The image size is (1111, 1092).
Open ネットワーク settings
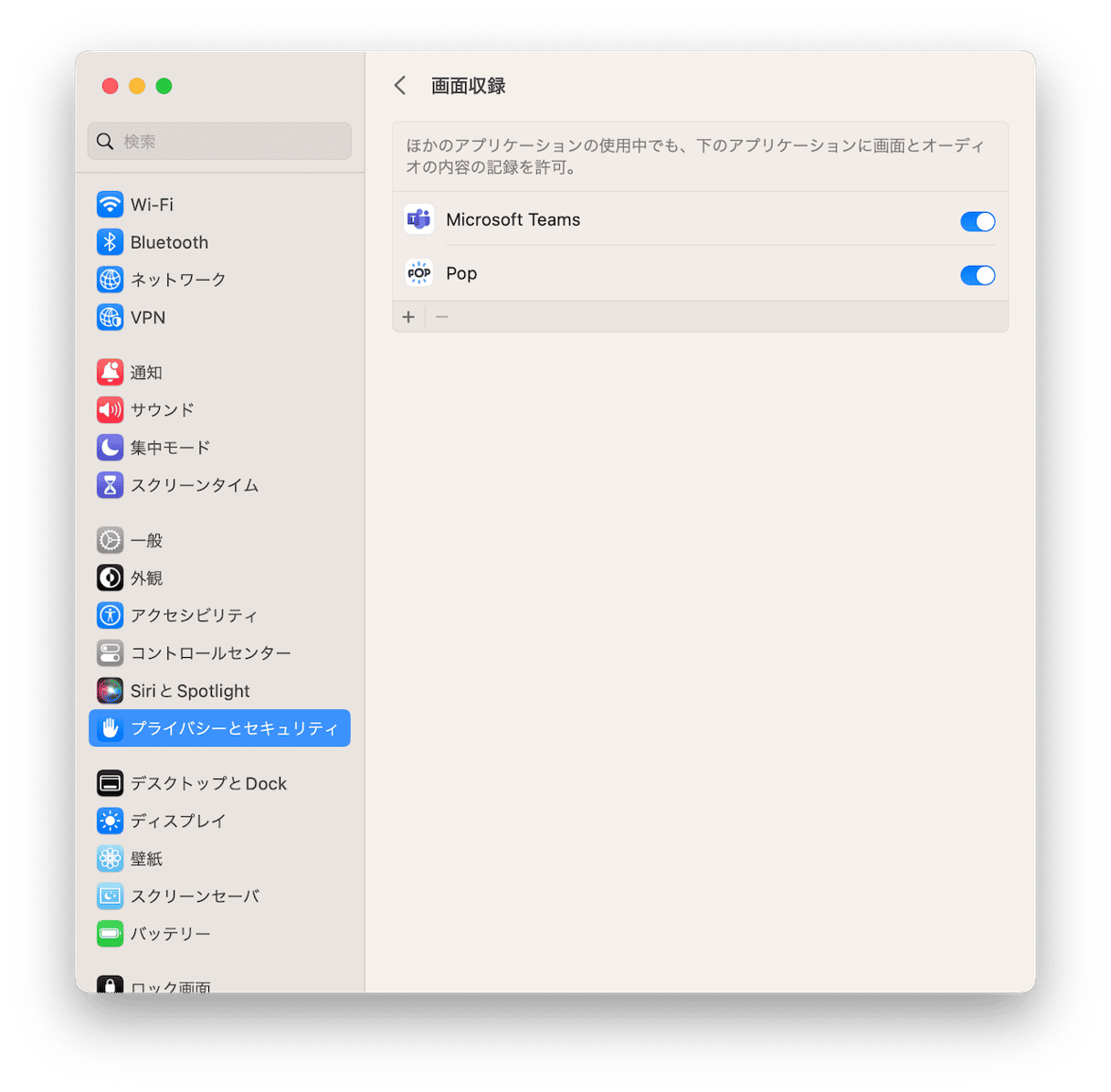[x=110, y=280]
